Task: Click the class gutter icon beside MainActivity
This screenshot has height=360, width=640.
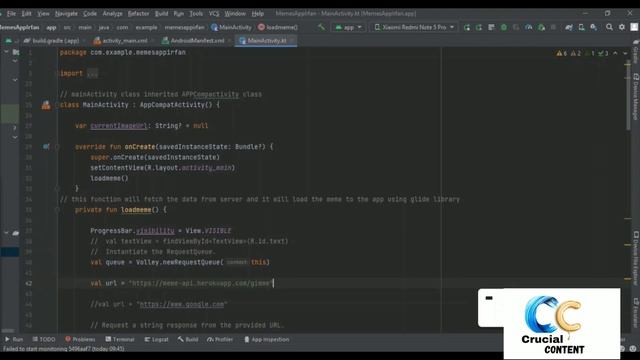Action: click(46, 105)
